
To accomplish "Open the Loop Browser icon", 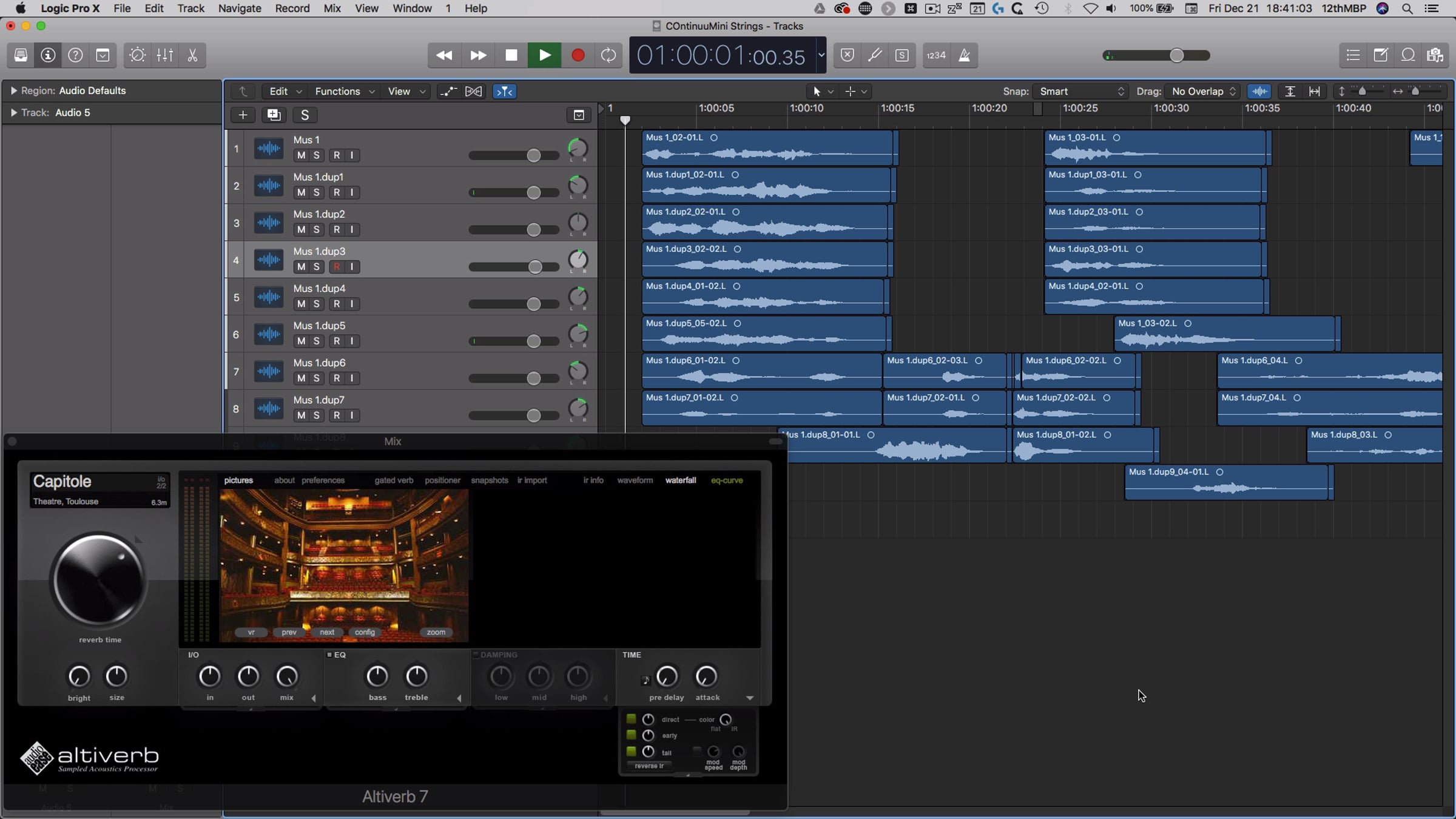I will click(x=1408, y=55).
